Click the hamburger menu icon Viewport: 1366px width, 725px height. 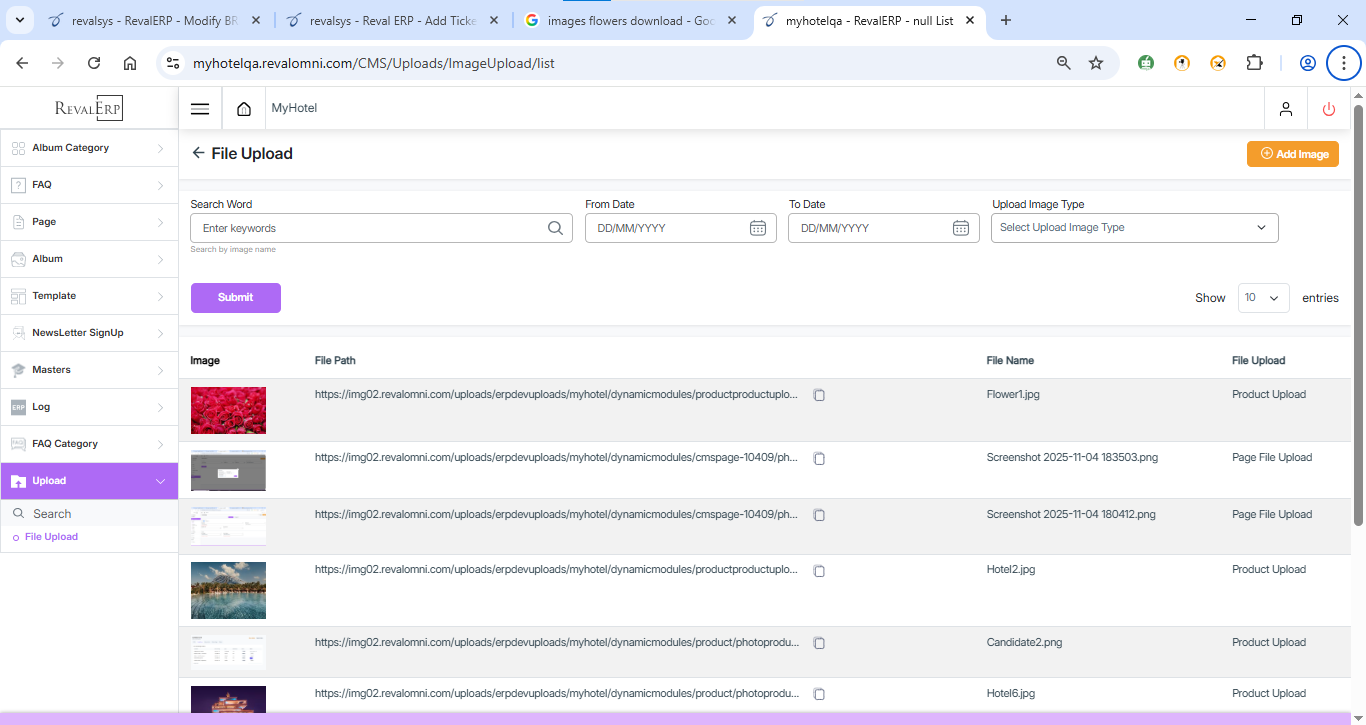tap(200, 109)
